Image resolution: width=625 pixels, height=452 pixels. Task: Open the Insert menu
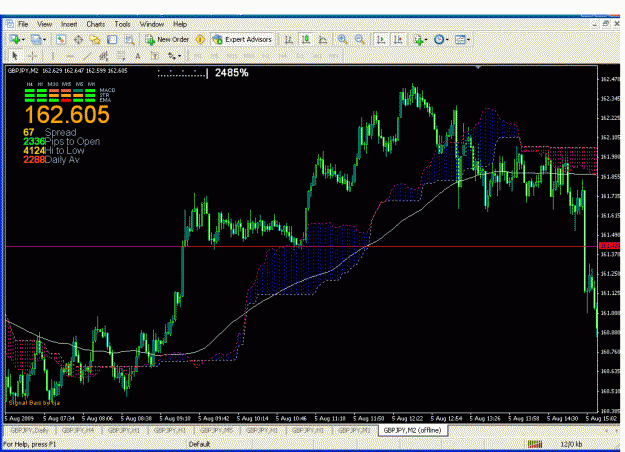click(69, 24)
